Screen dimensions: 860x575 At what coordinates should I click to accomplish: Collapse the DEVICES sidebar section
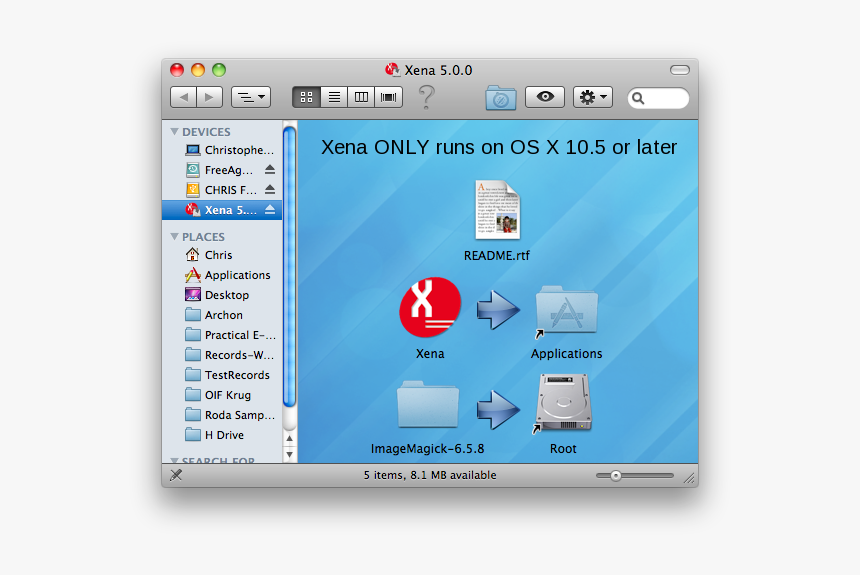tap(174, 132)
